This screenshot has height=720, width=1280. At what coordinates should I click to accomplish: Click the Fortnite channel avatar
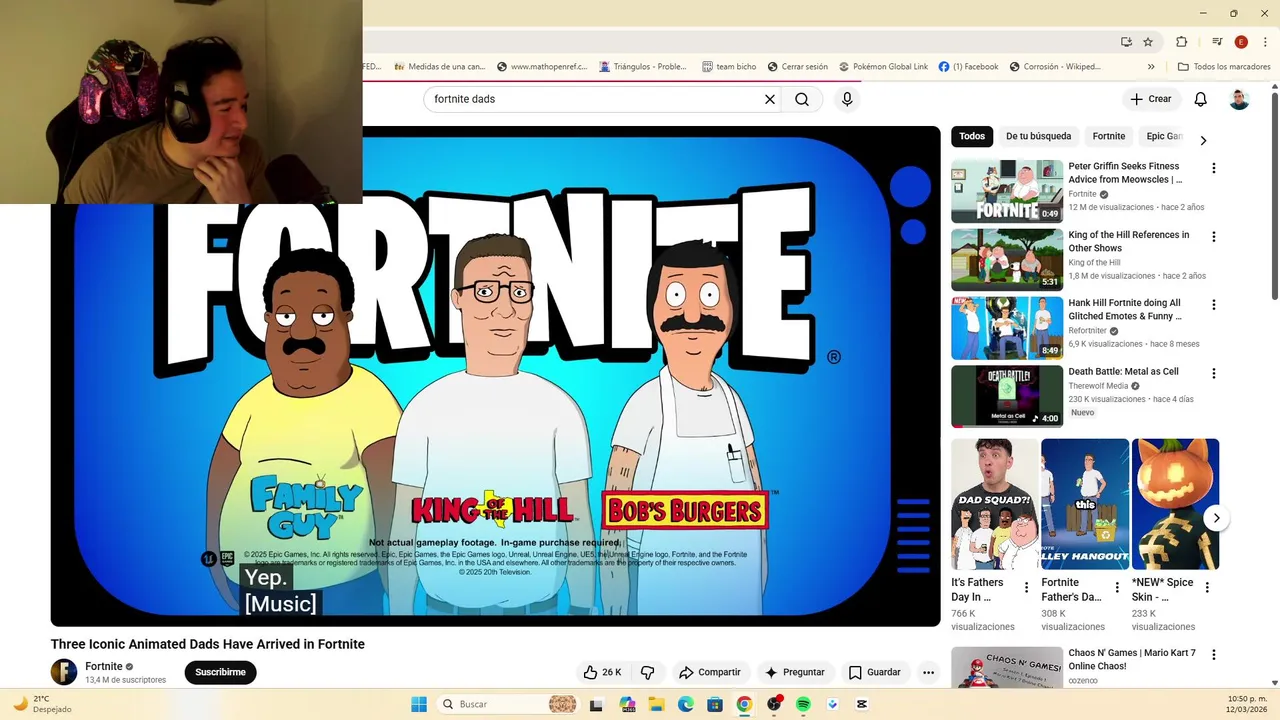(x=64, y=672)
